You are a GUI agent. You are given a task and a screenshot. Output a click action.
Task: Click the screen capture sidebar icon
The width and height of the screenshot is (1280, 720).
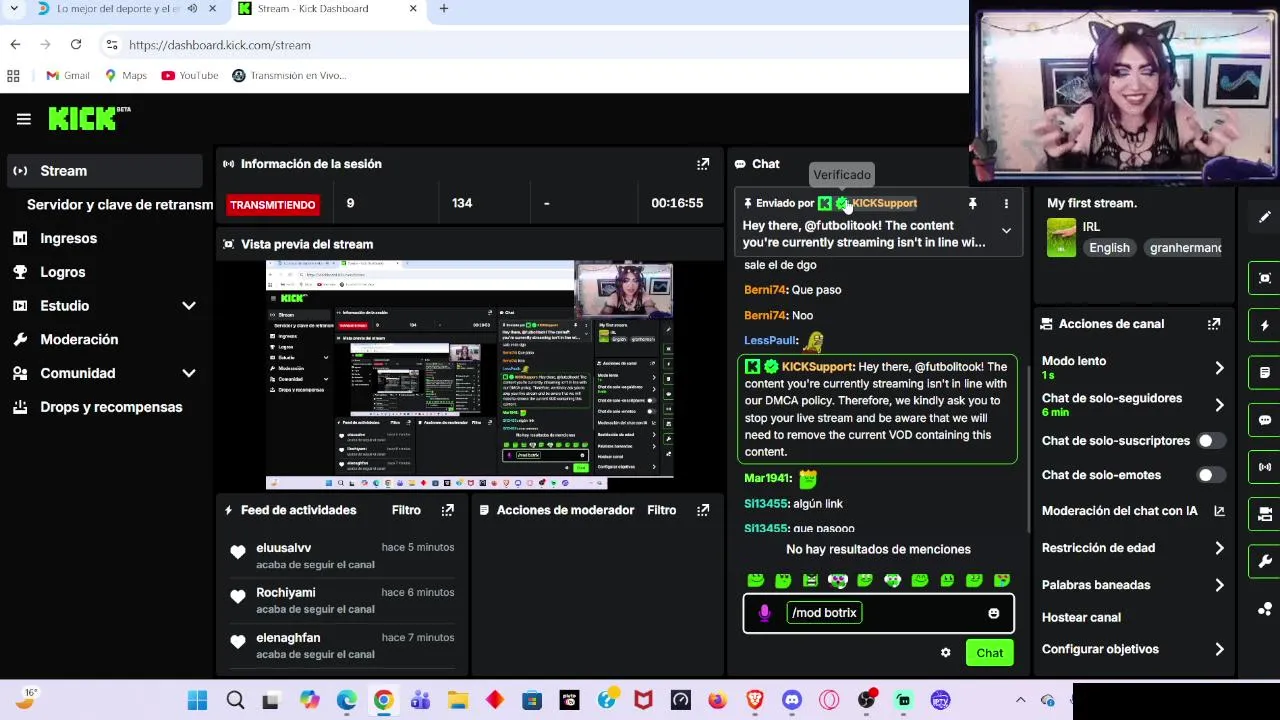coord(1265,278)
